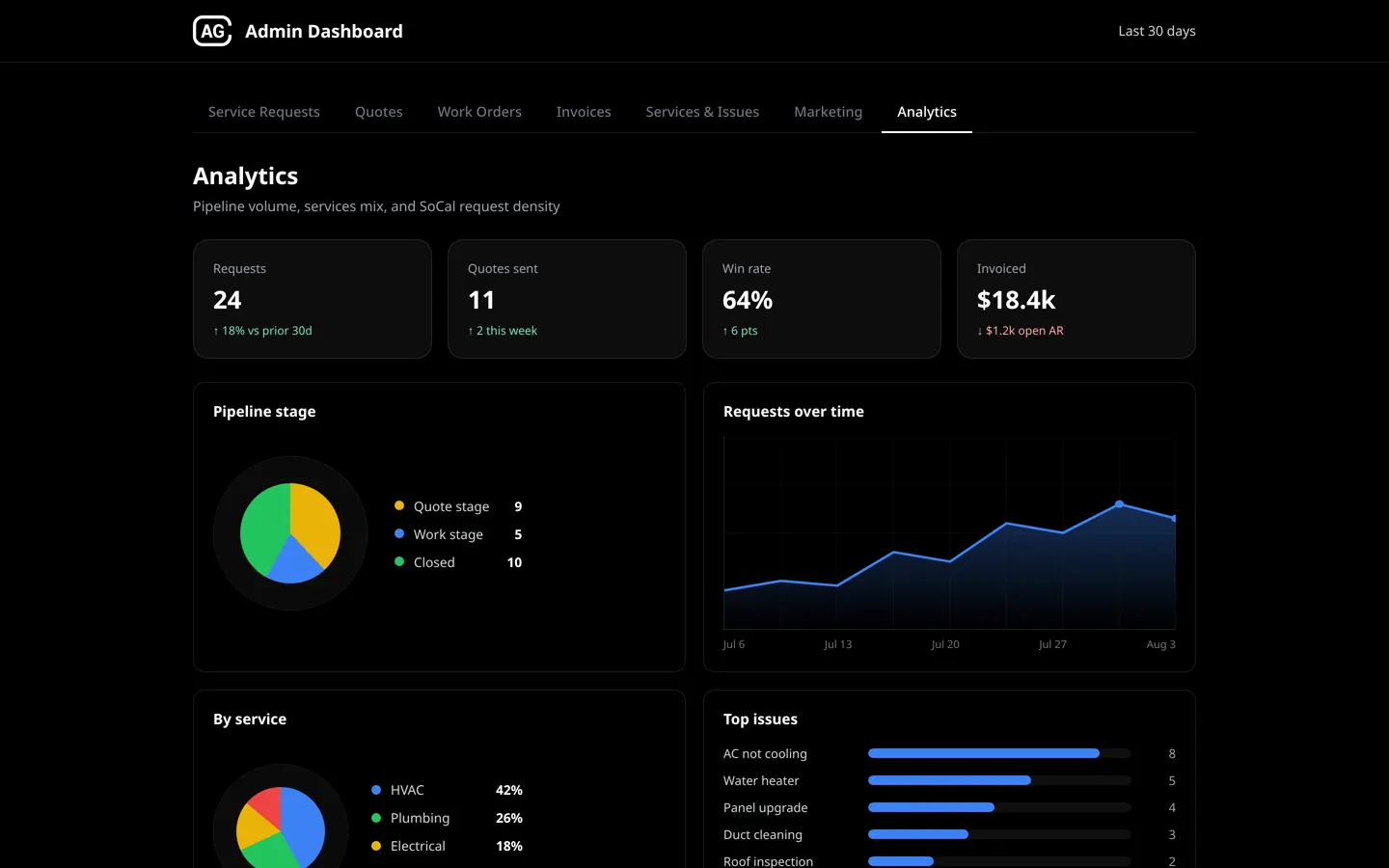Click the Pipeline stage pie chart

click(x=290, y=533)
